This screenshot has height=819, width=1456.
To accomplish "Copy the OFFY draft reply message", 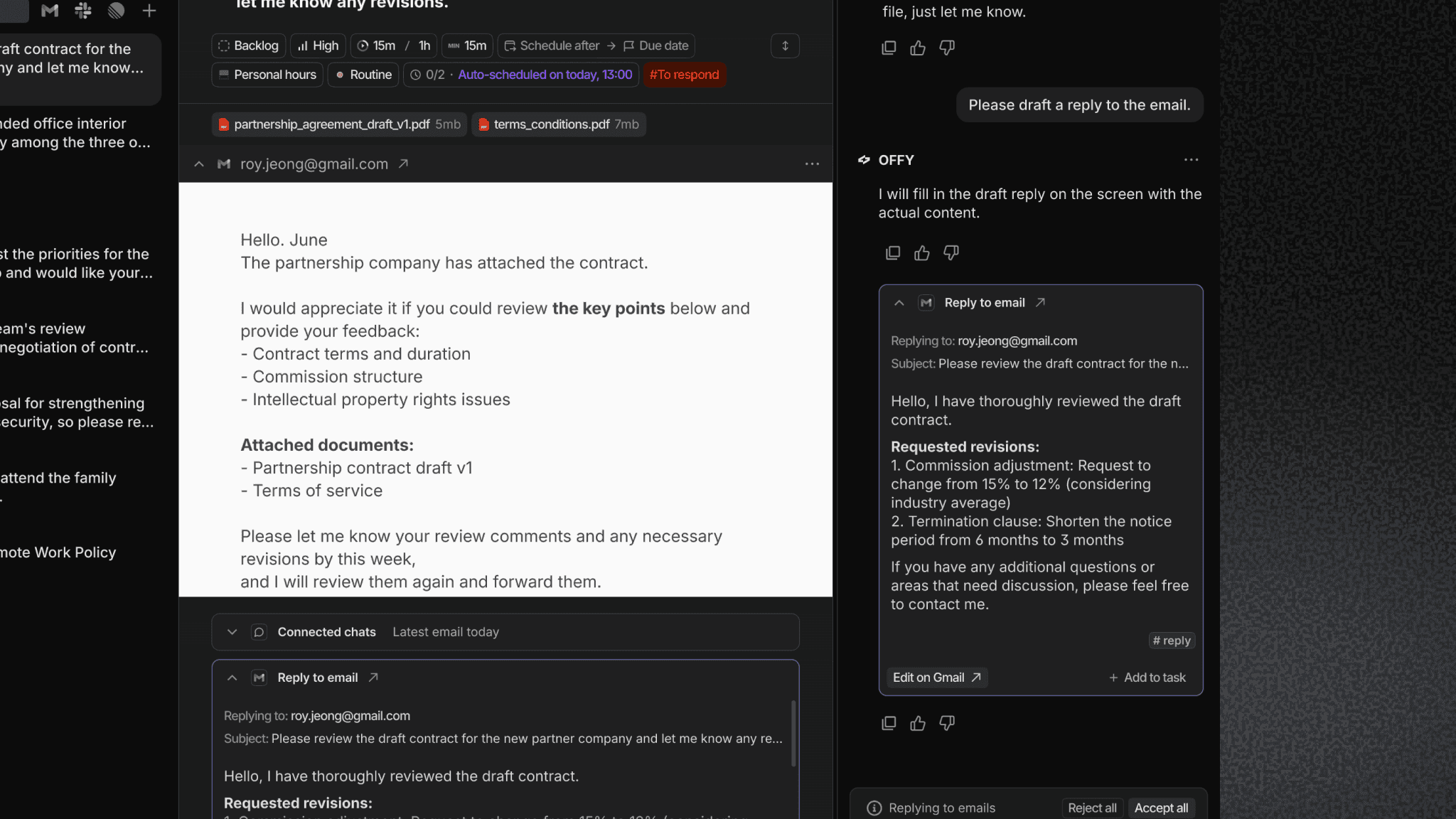I will (x=893, y=253).
